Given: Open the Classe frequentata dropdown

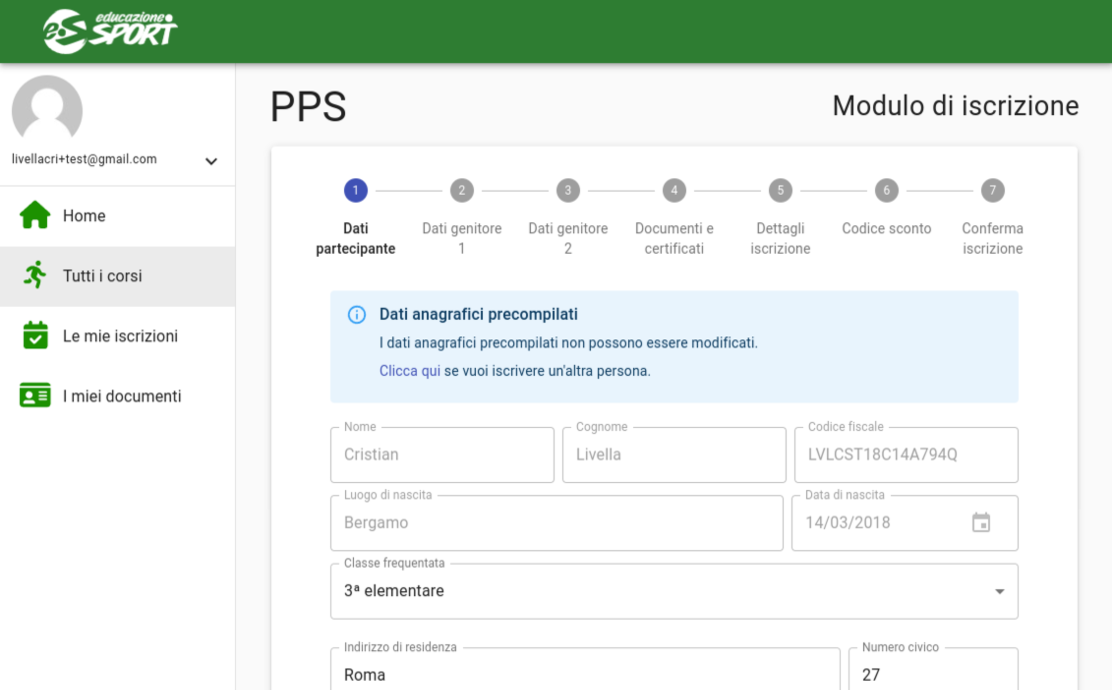Looking at the screenshot, I should click(x=674, y=591).
